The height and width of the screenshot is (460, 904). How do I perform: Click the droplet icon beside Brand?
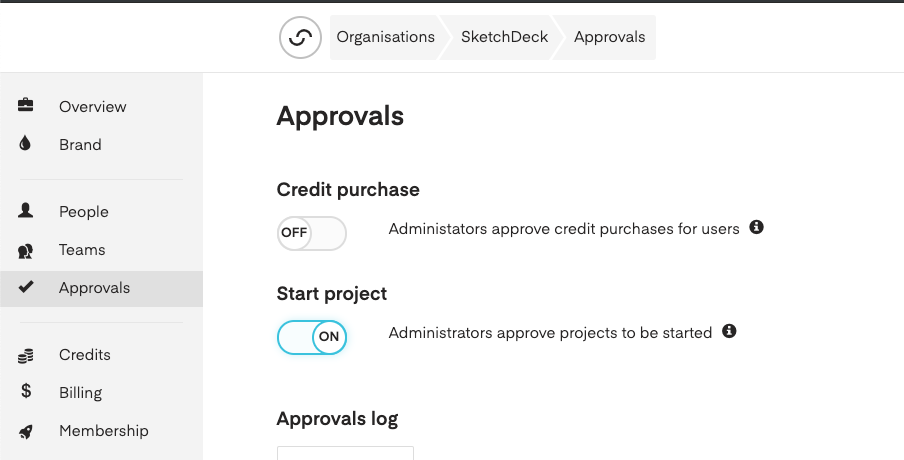[25, 143]
